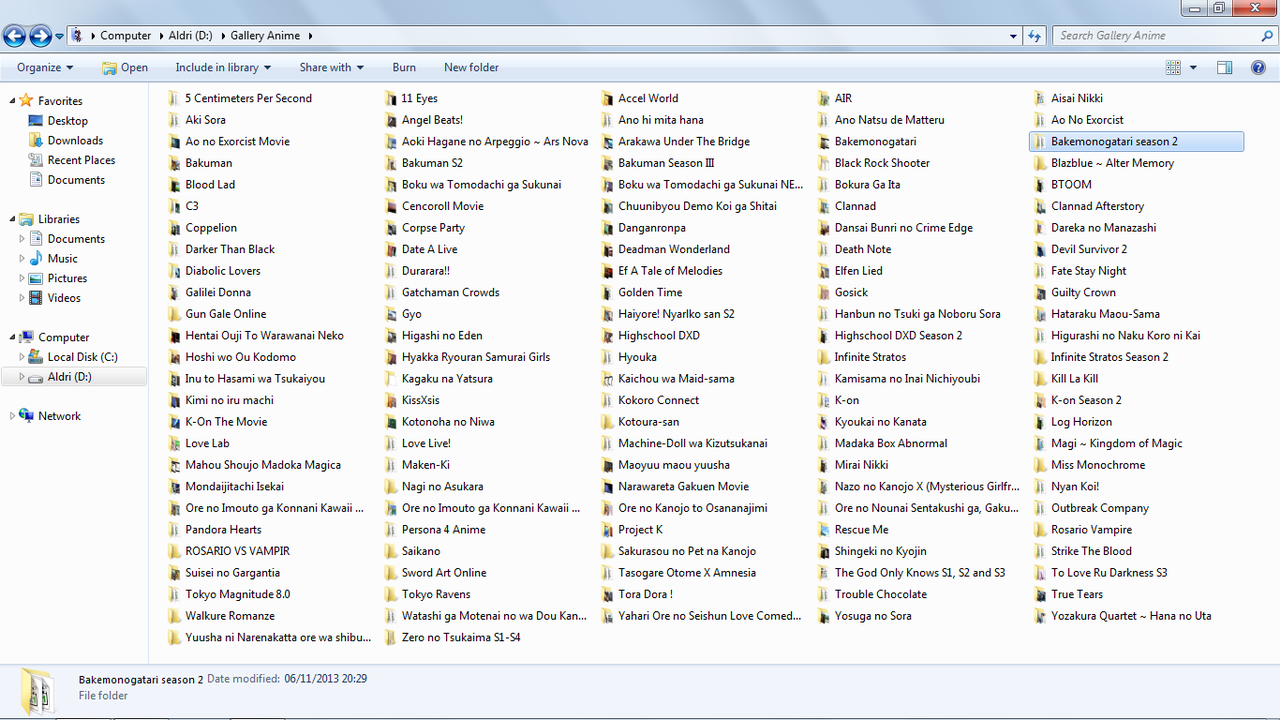Select the Kill La Kill folder icon
This screenshot has width=1280, height=720.
(x=1041, y=379)
